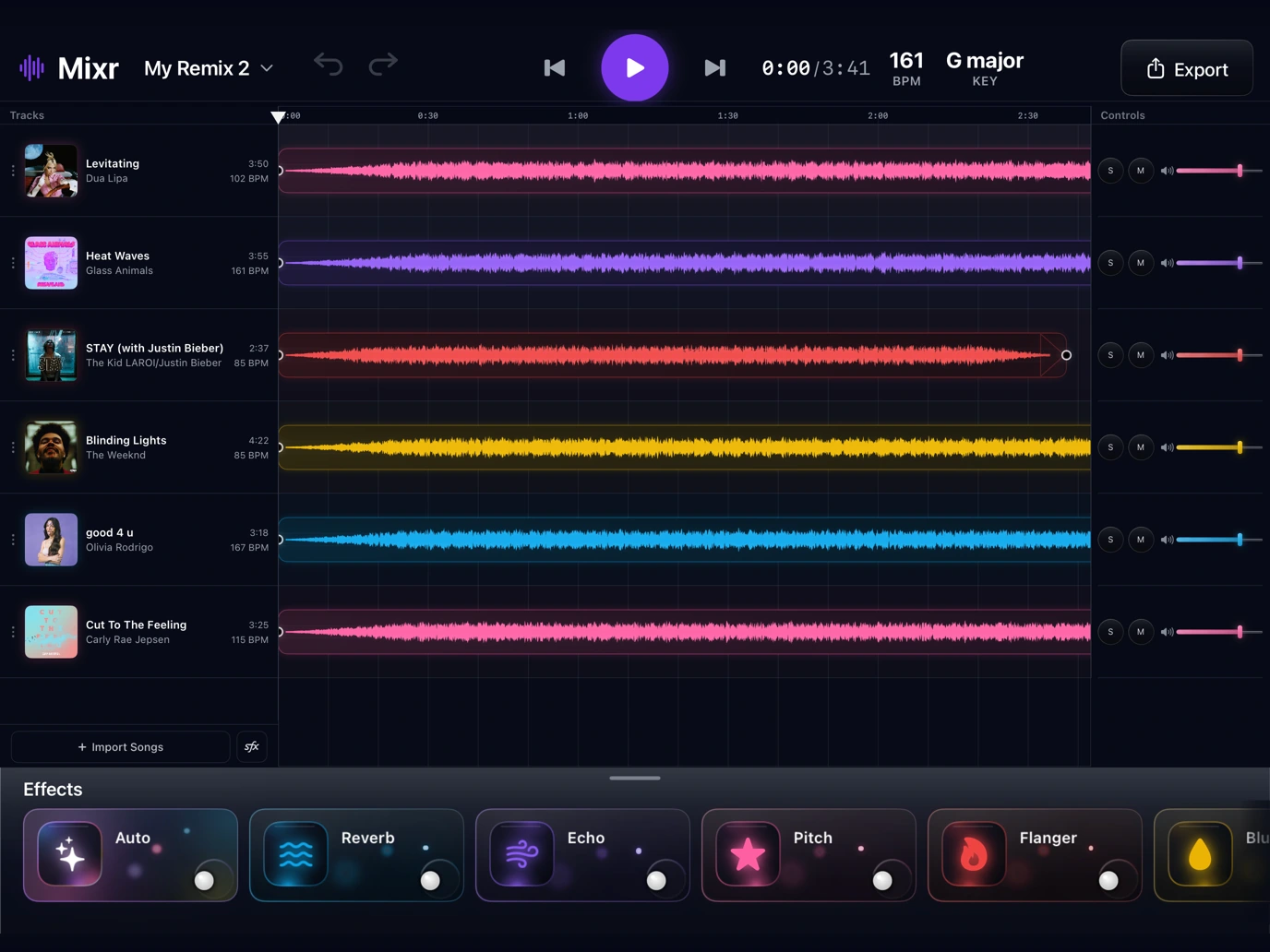Open the Blinding Lights track options handle
The image size is (1270, 952).
pyautogui.click(x=13, y=447)
